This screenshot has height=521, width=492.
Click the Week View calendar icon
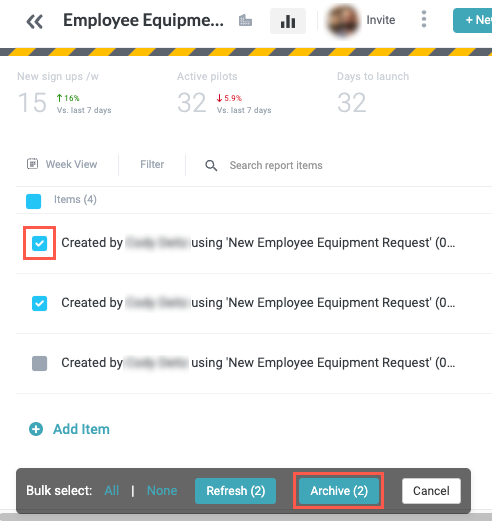click(32, 164)
